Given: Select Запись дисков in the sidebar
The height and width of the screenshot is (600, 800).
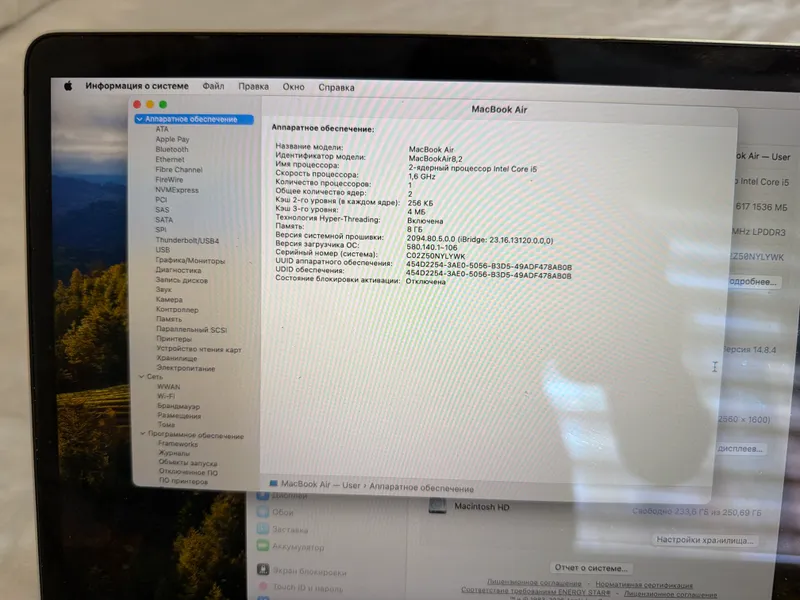Looking at the screenshot, I should coord(182,280).
